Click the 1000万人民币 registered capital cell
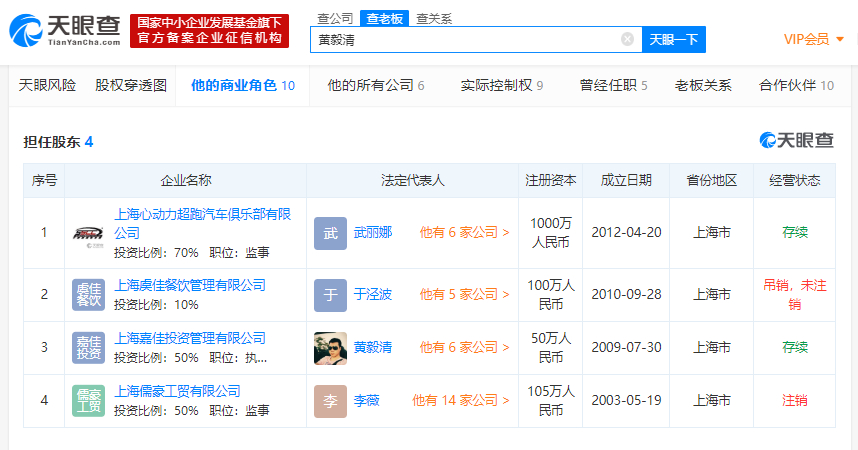The width and height of the screenshot is (858, 450). click(x=550, y=233)
